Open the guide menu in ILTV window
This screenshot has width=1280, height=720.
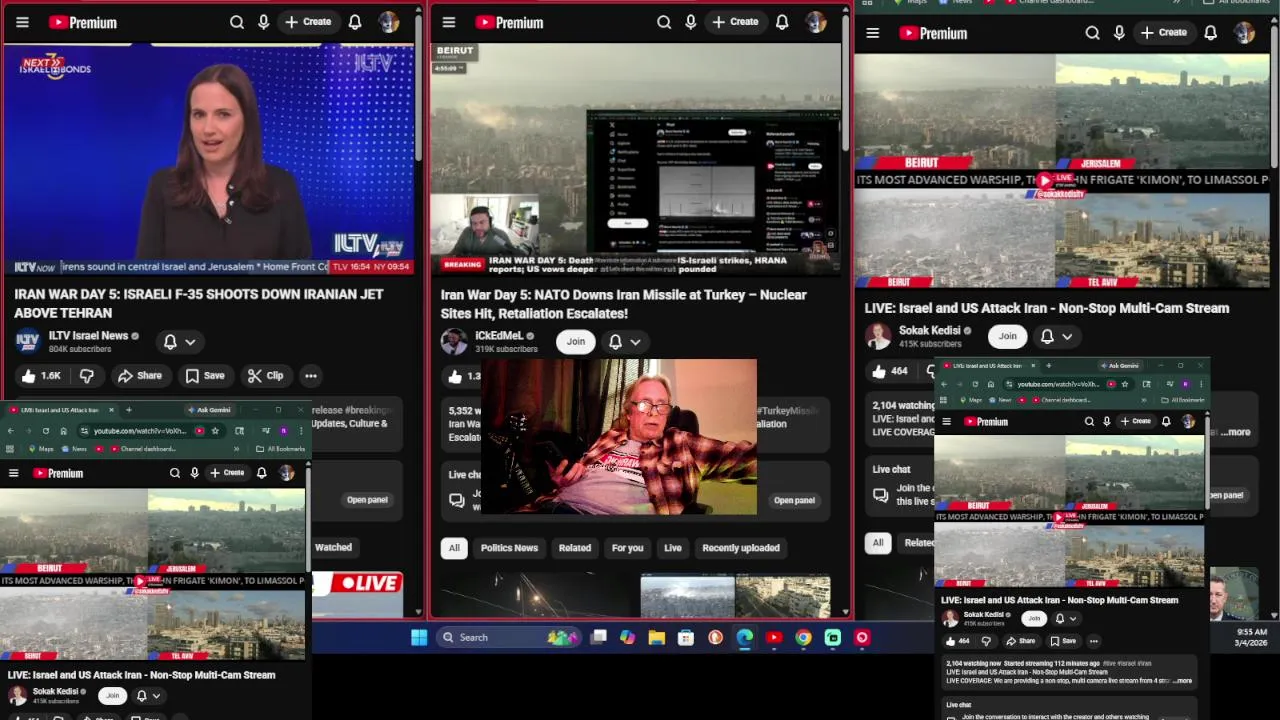click(x=22, y=22)
